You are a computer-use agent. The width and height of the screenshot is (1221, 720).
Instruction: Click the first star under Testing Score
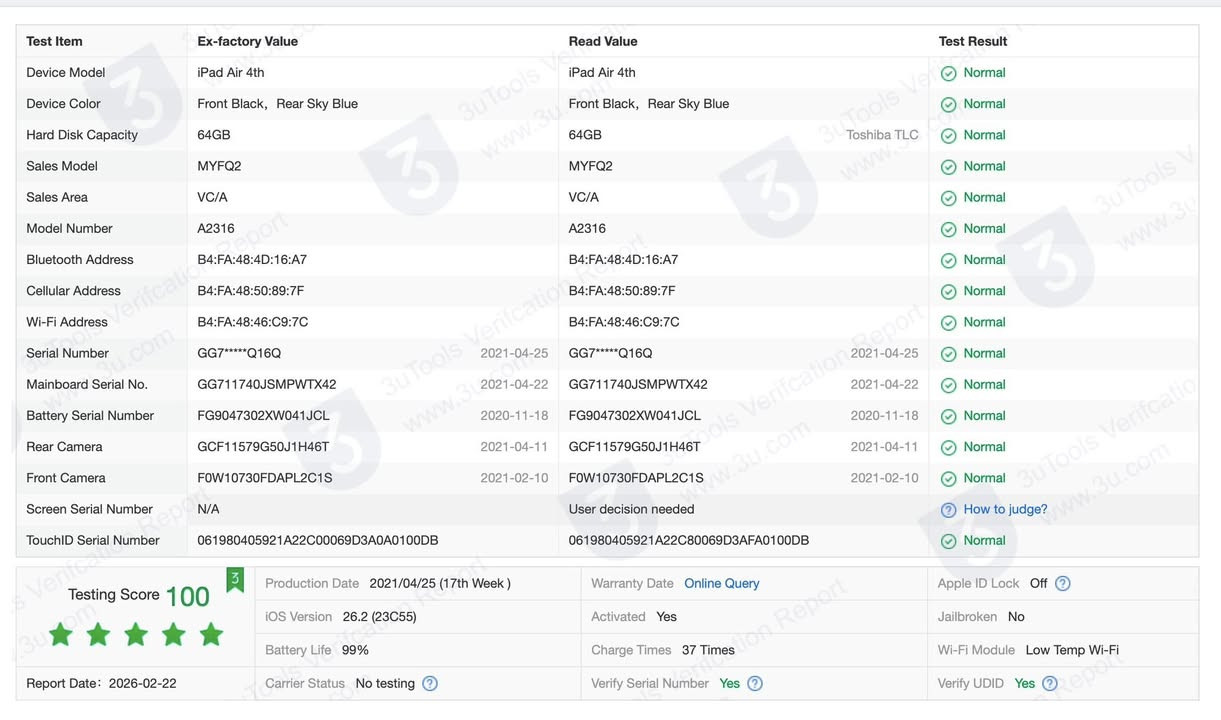[60, 634]
